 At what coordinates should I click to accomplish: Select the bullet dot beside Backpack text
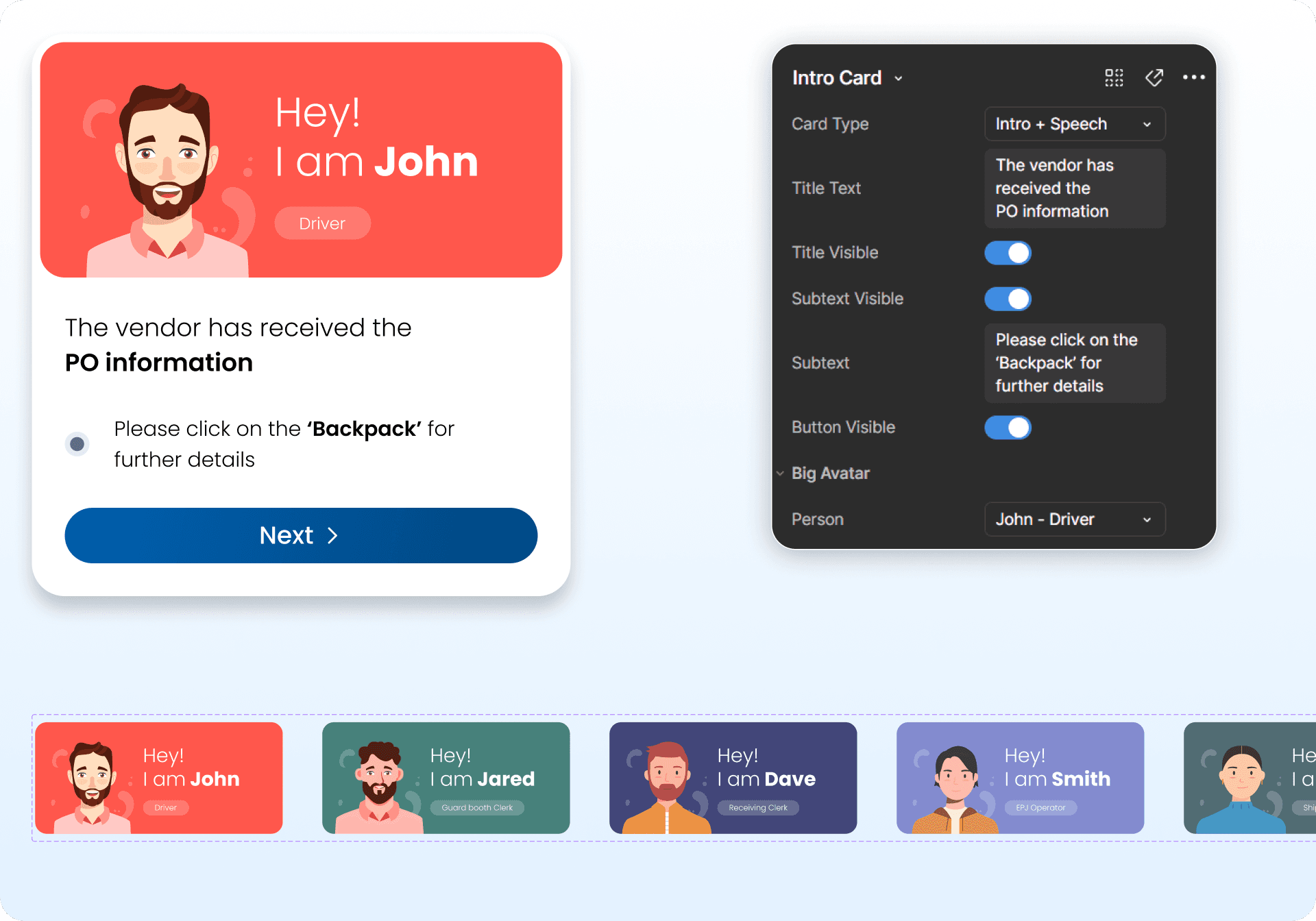click(x=77, y=444)
